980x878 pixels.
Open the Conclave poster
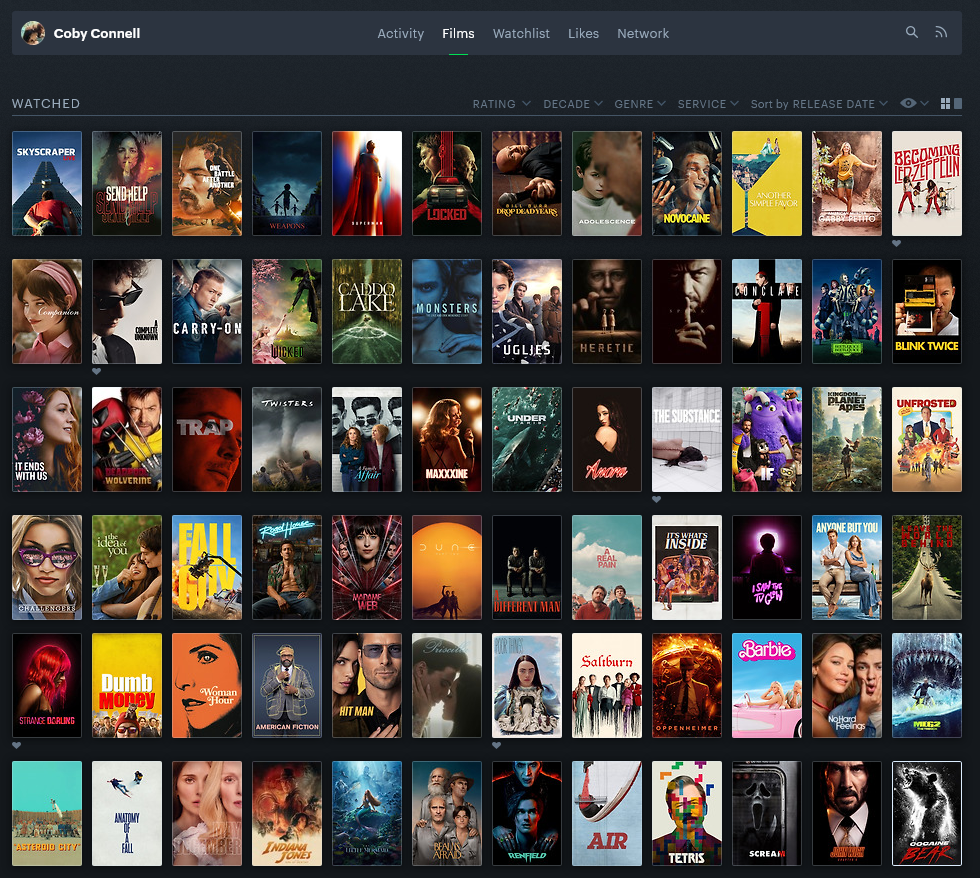pyautogui.click(x=767, y=311)
